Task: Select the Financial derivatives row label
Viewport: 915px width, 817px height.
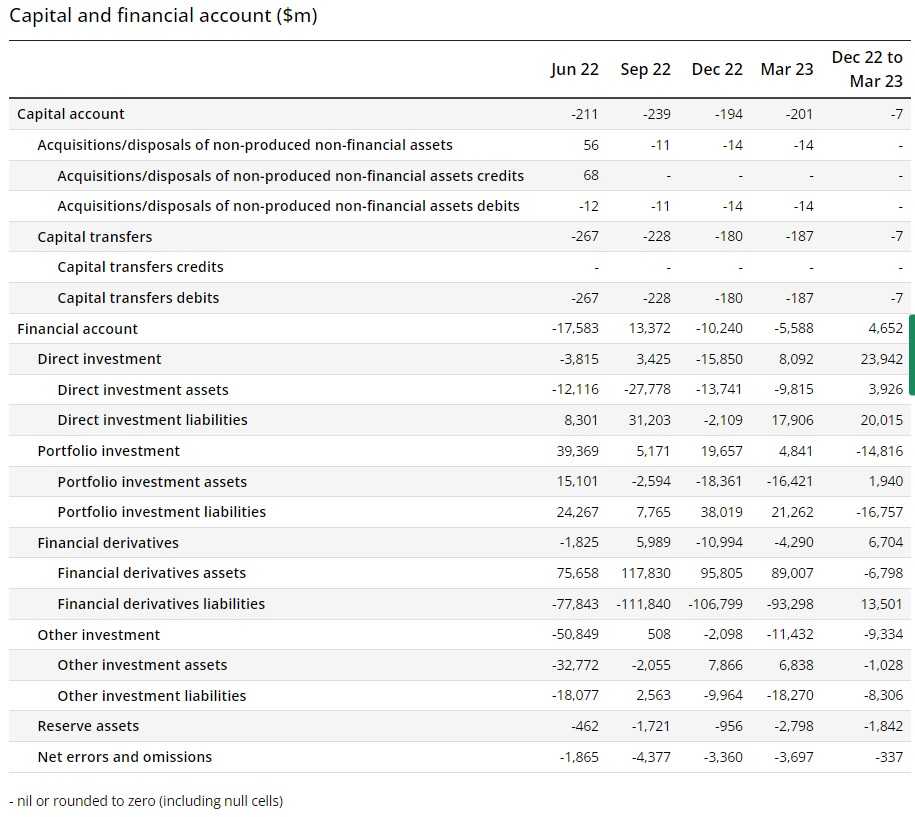Action: coord(108,543)
